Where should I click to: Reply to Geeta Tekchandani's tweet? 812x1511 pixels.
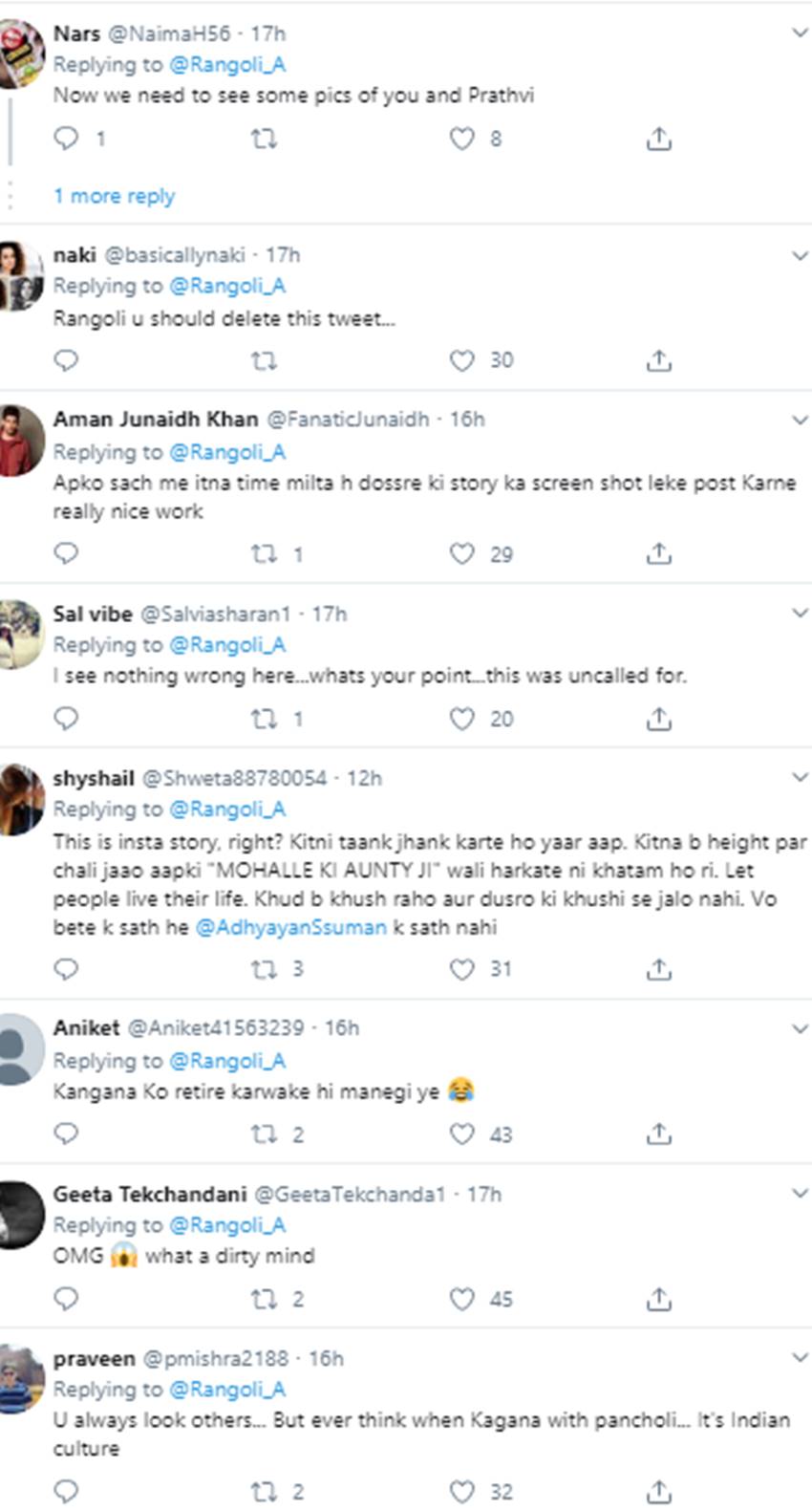(x=66, y=1299)
